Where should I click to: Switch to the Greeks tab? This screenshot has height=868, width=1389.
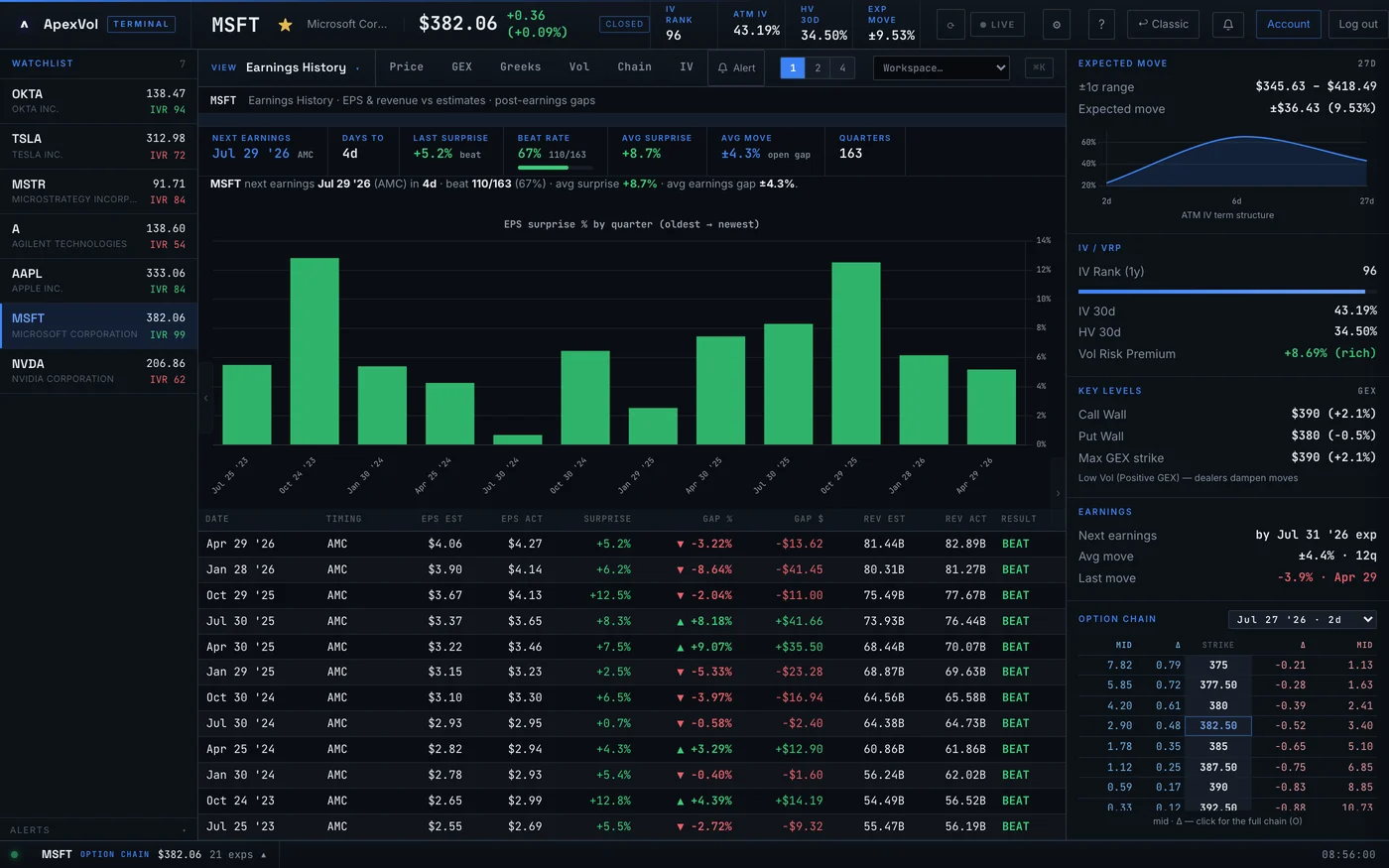(520, 66)
